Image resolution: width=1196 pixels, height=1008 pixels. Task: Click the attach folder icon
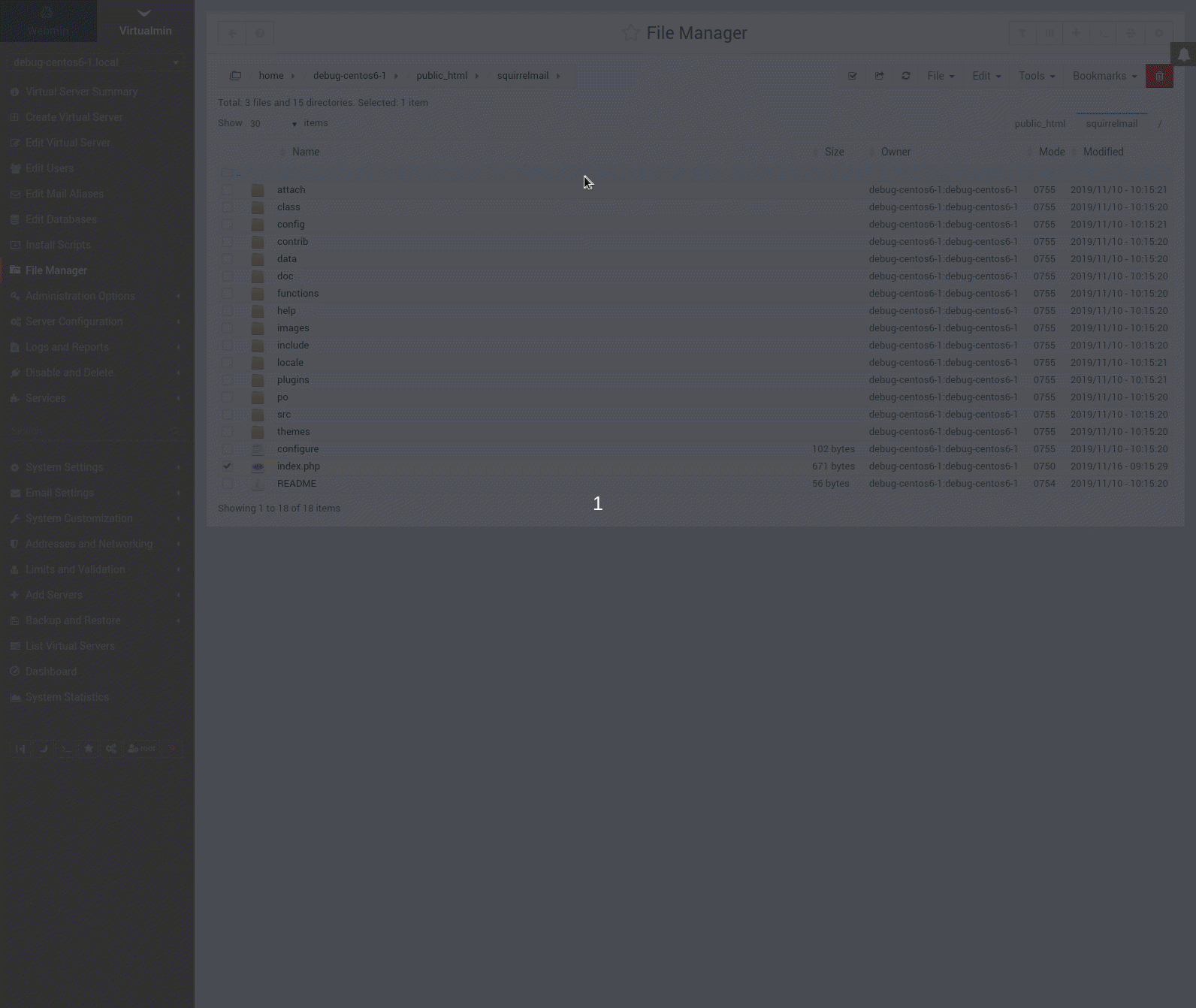(x=258, y=190)
